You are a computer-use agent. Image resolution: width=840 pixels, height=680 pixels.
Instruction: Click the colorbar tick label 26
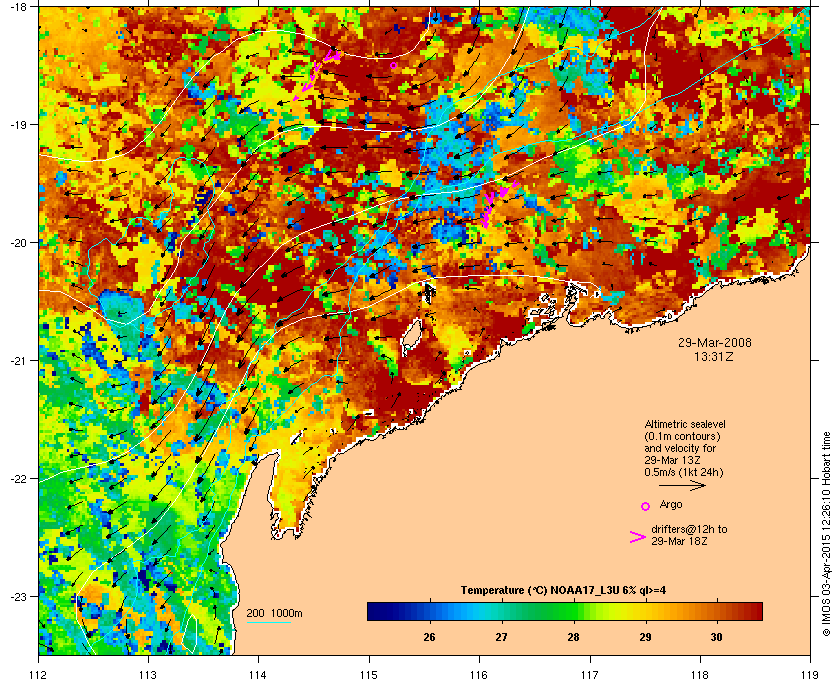(429, 638)
